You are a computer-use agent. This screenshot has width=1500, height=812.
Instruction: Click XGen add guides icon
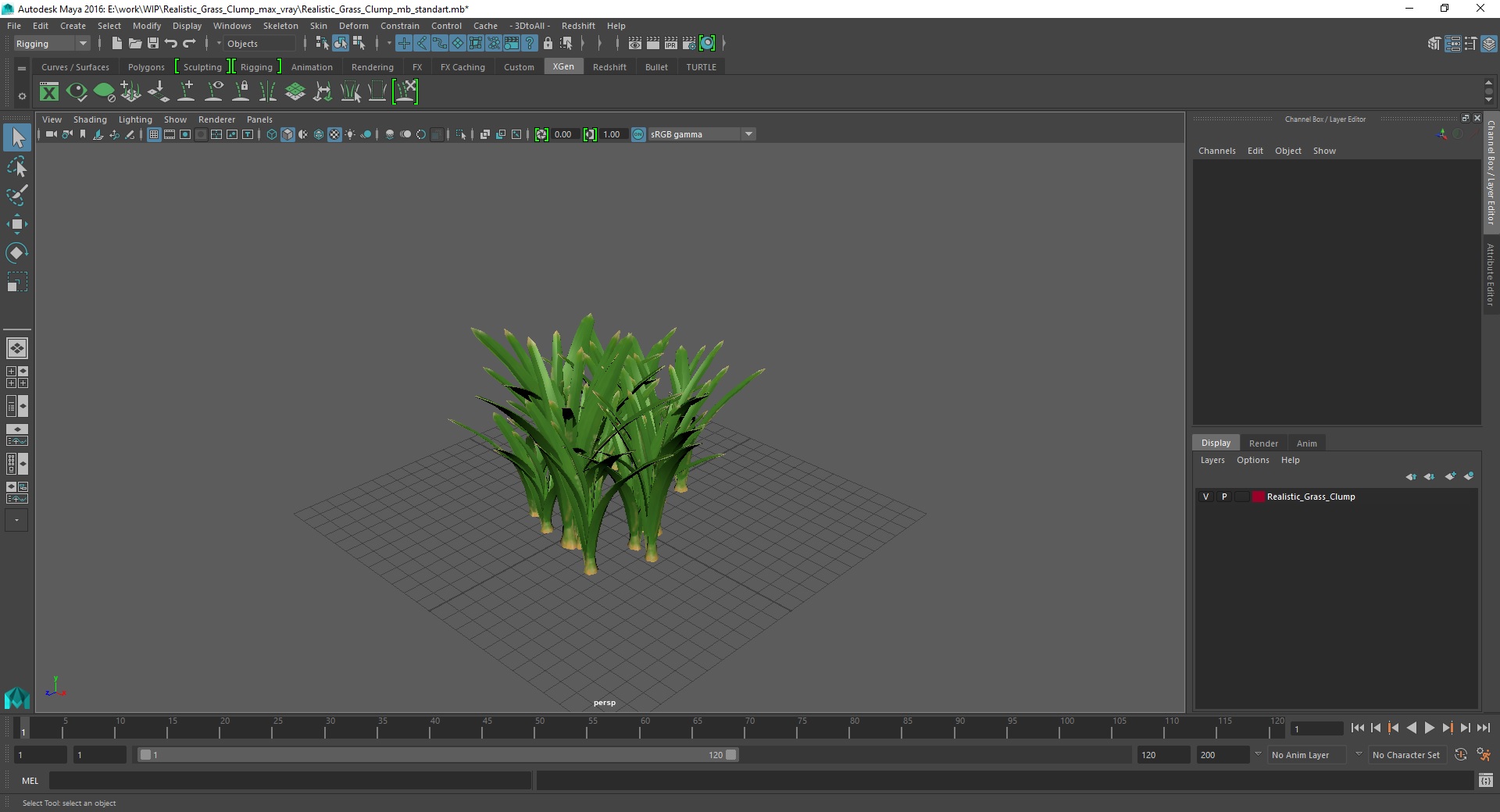[x=186, y=92]
